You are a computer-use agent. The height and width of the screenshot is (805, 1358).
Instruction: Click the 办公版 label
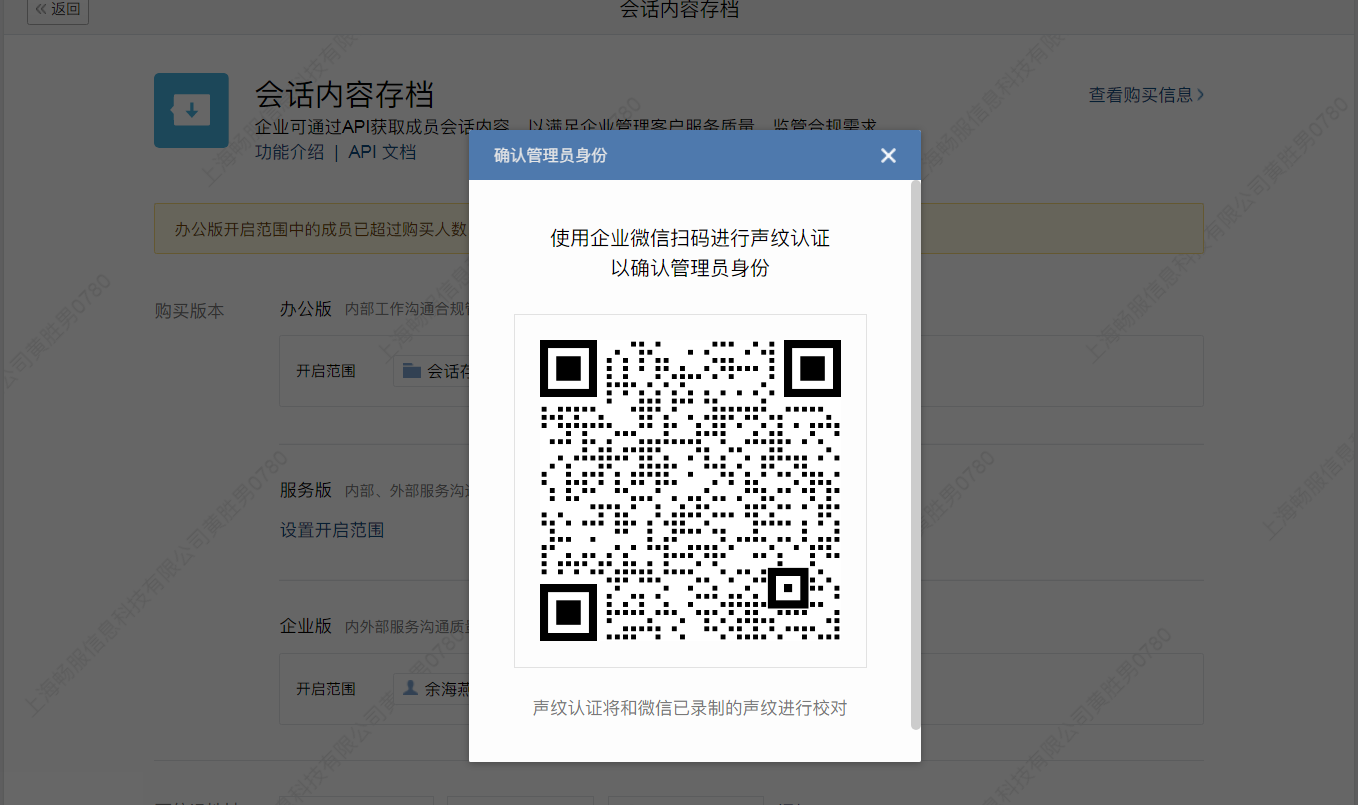point(306,308)
